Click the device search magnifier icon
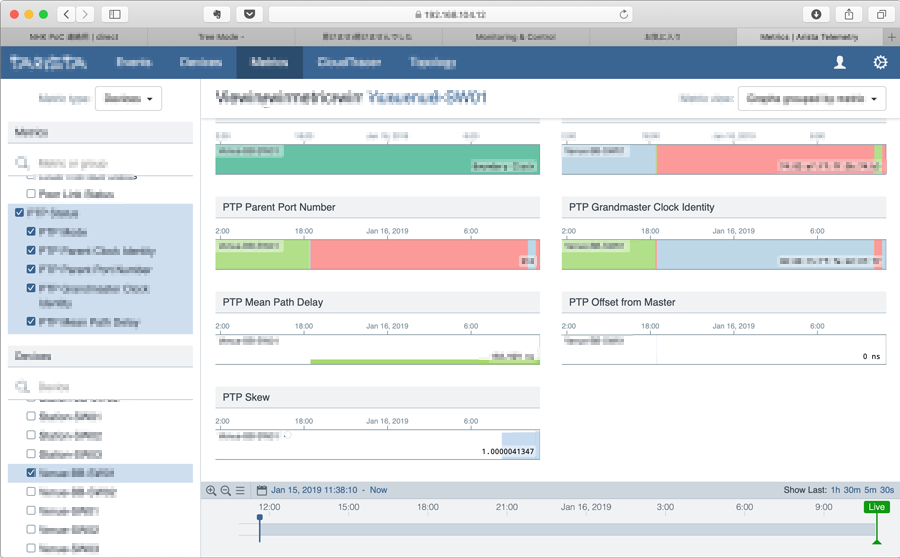The image size is (900, 558). coord(22,386)
